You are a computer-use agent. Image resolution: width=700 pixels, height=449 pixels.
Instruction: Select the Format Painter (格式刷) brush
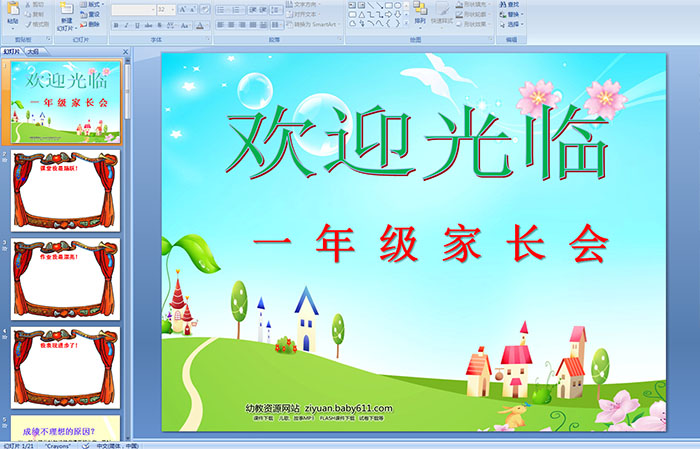tap(28, 24)
